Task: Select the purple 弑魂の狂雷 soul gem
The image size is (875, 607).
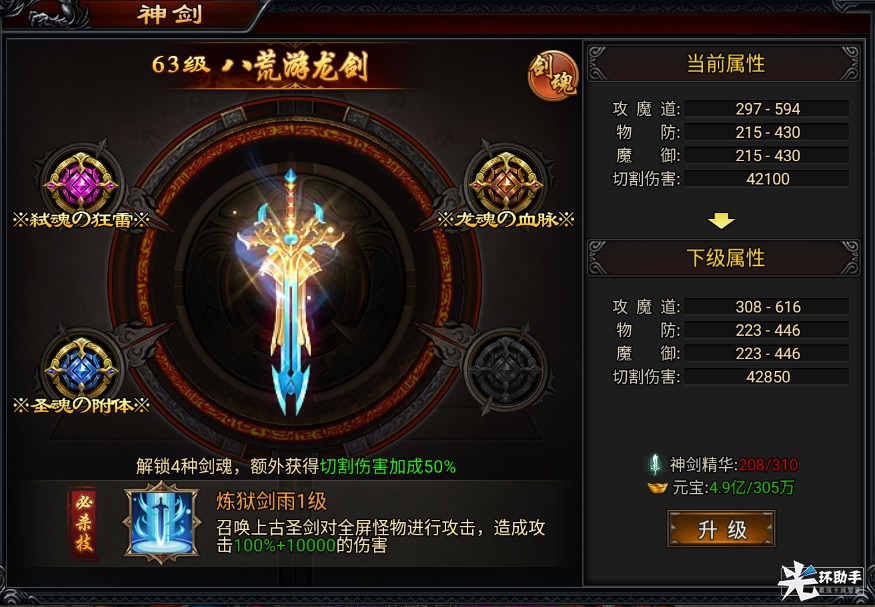Action: [81, 181]
